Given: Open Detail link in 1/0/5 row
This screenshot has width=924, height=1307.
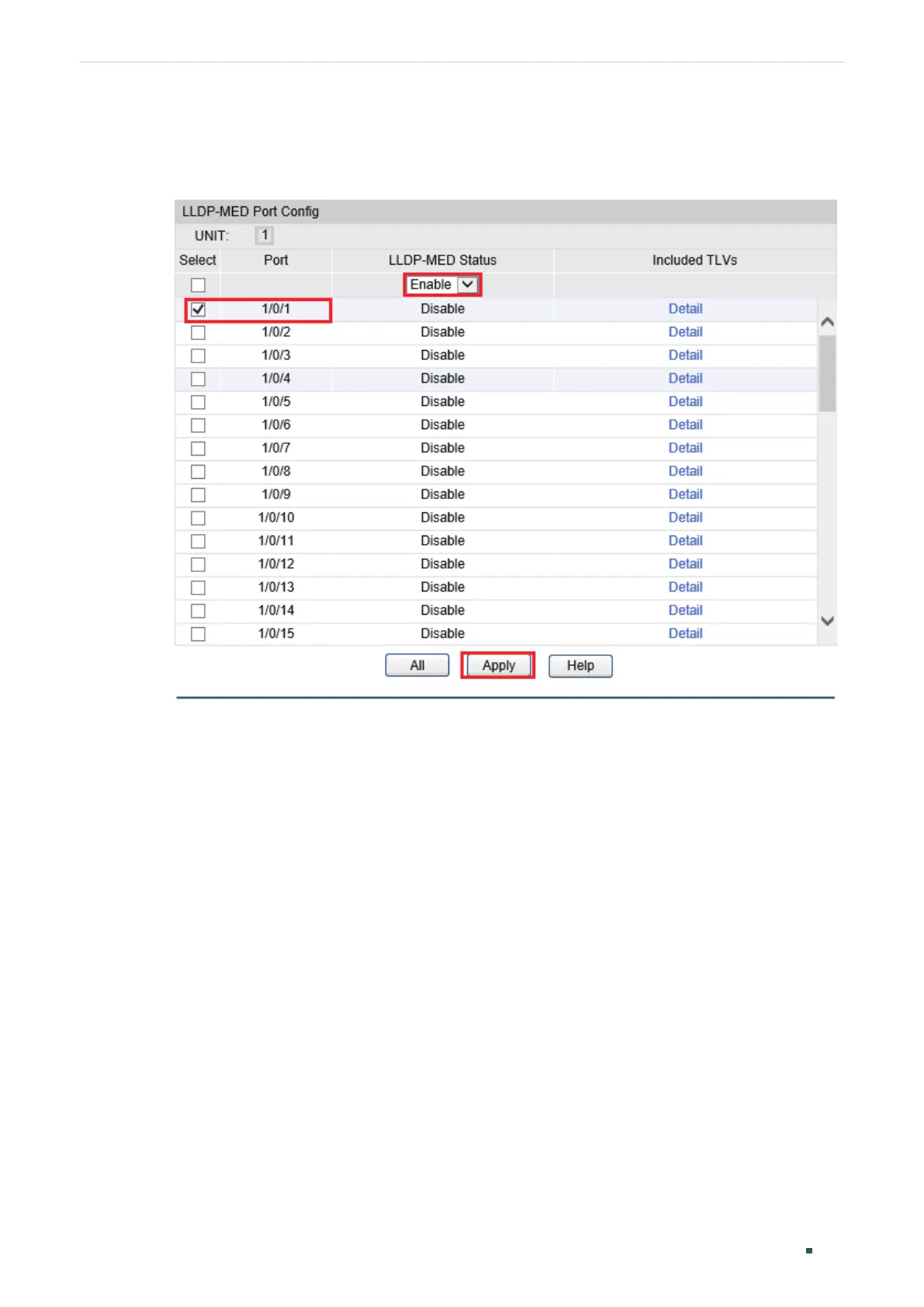Looking at the screenshot, I should pos(686,402).
